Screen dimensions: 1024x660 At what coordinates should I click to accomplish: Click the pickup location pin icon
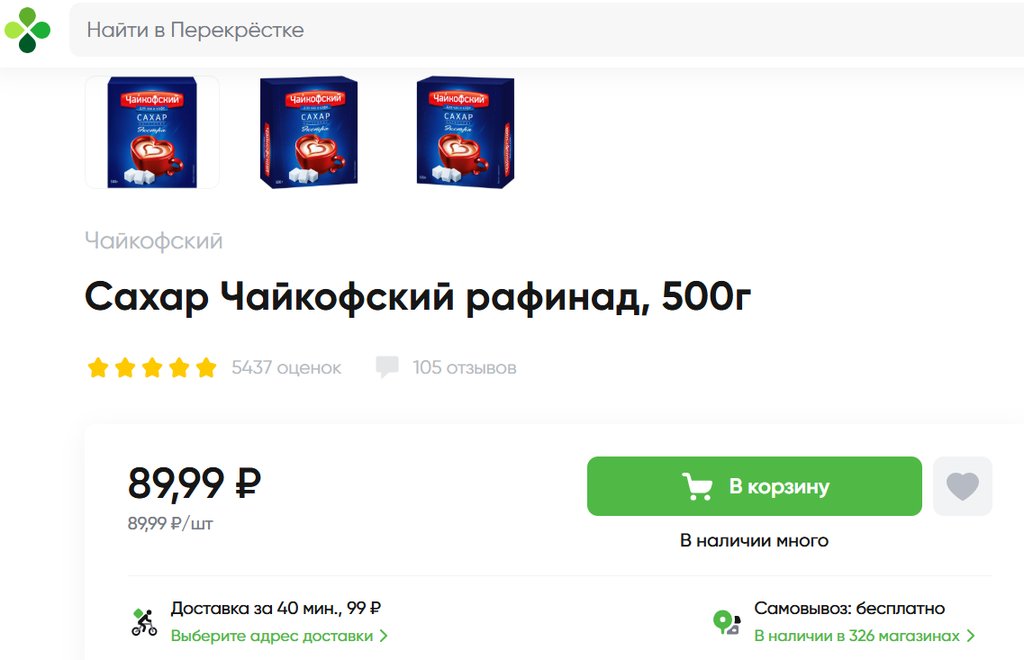(x=726, y=622)
